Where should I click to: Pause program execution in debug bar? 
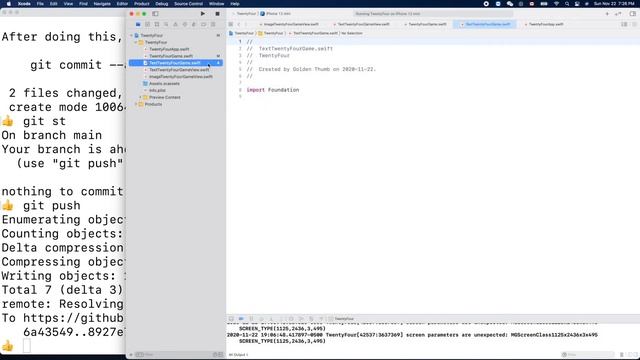(x=251, y=319)
